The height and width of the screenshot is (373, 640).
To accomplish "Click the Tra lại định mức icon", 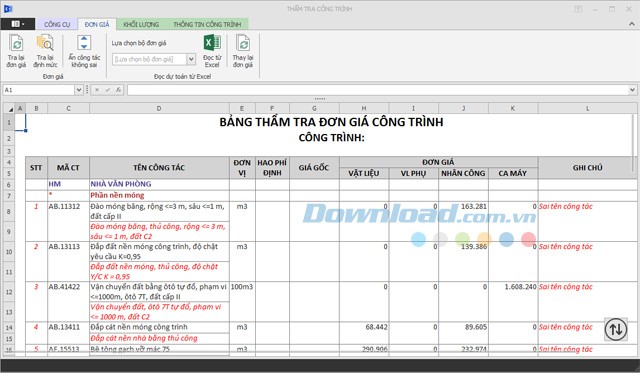I will click(45, 44).
